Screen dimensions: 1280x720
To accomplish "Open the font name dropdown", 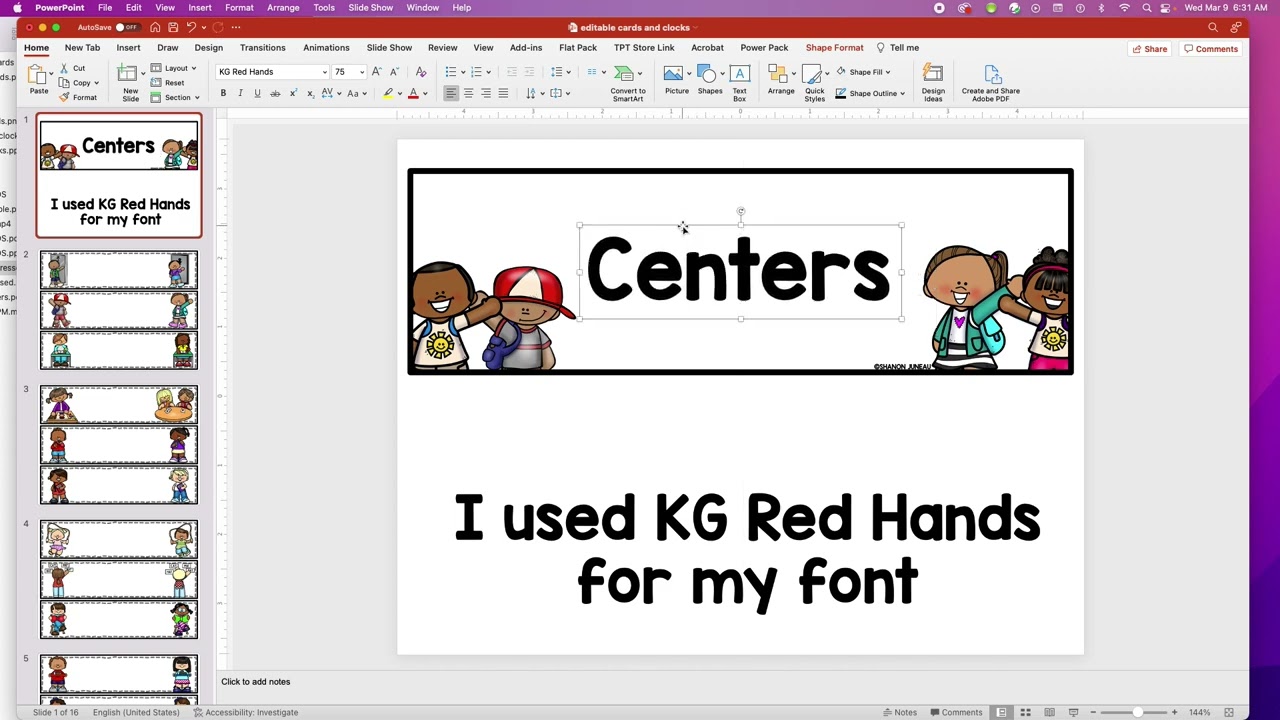I will 324,72.
